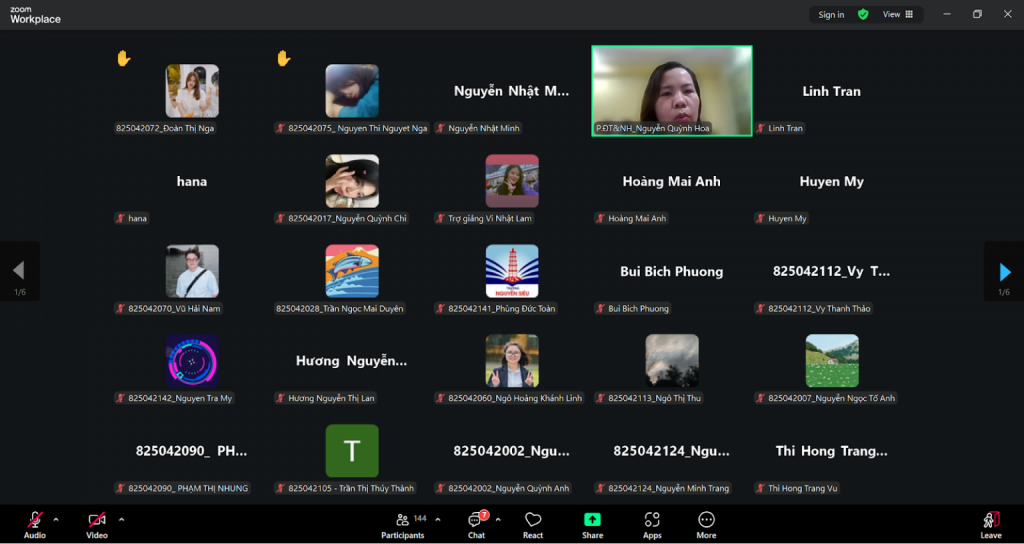Expand the Participants options arrow
Screen dimensions: 1024x544
click(437, 519)
